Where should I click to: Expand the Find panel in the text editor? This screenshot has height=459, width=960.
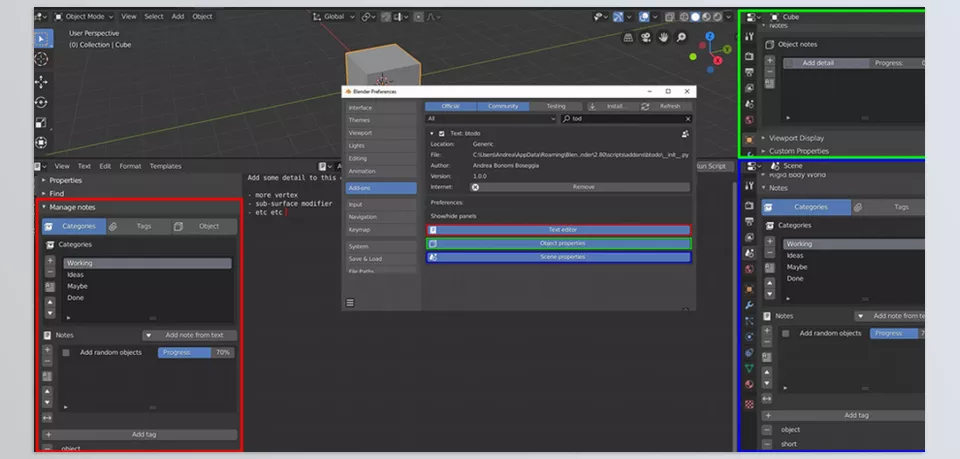[56, 193]
